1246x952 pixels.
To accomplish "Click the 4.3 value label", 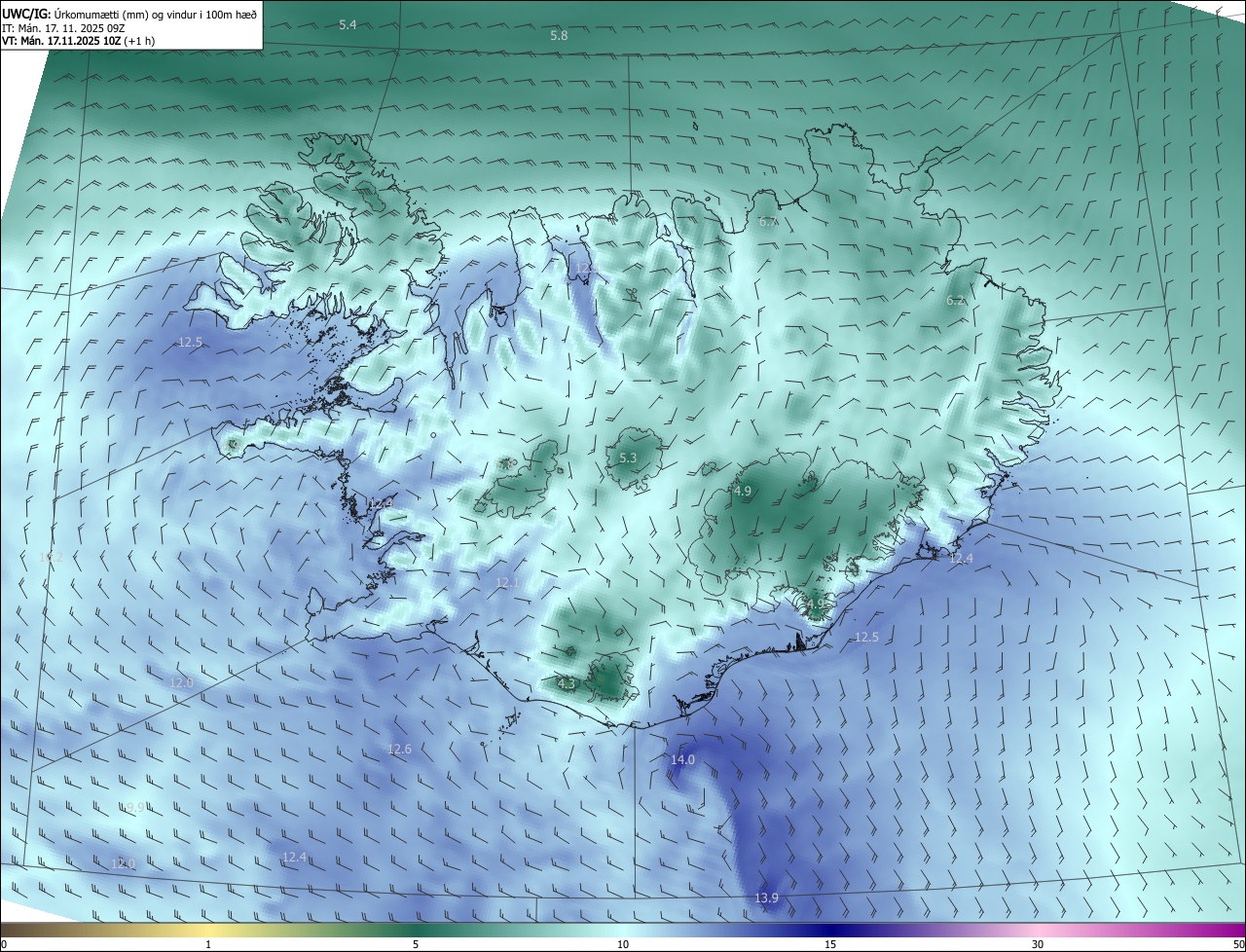I will 567,684.
